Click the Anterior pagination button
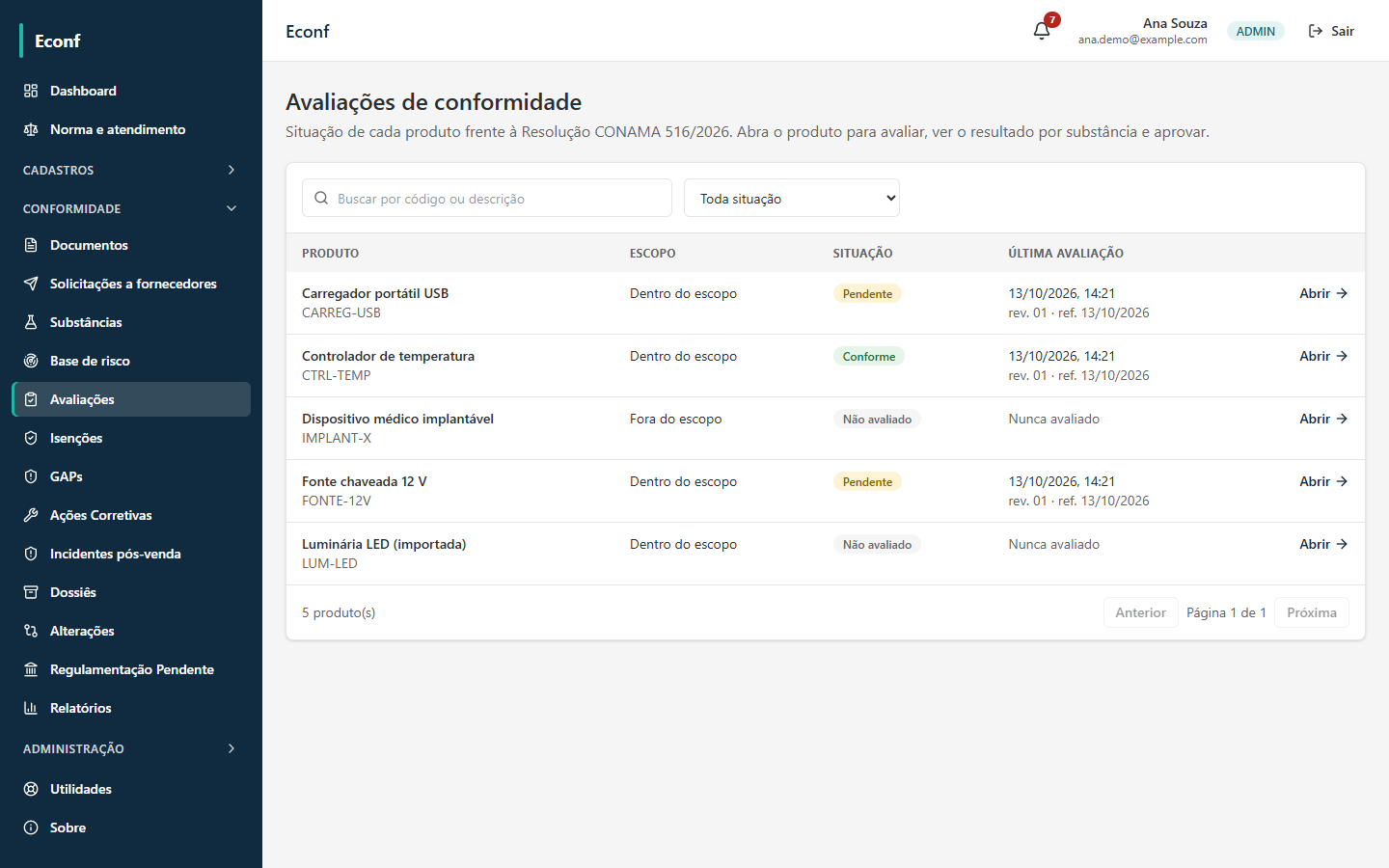Viewport: 1389px width, 868px height. point(1141,612)
